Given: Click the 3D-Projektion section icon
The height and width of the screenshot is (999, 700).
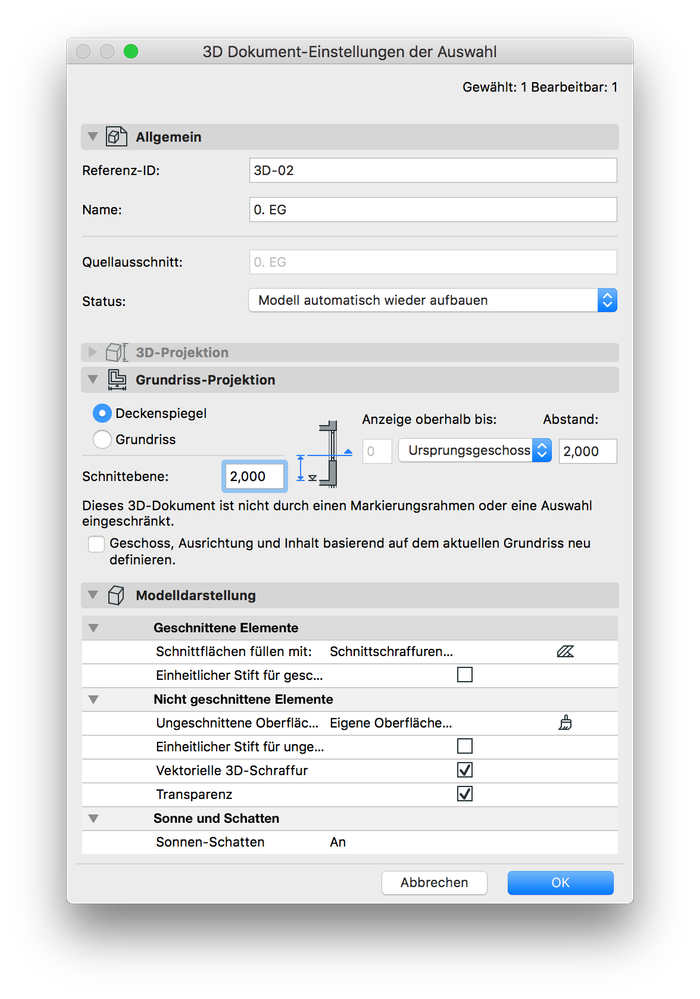Looking at the screenshot, I should (116, 352).
